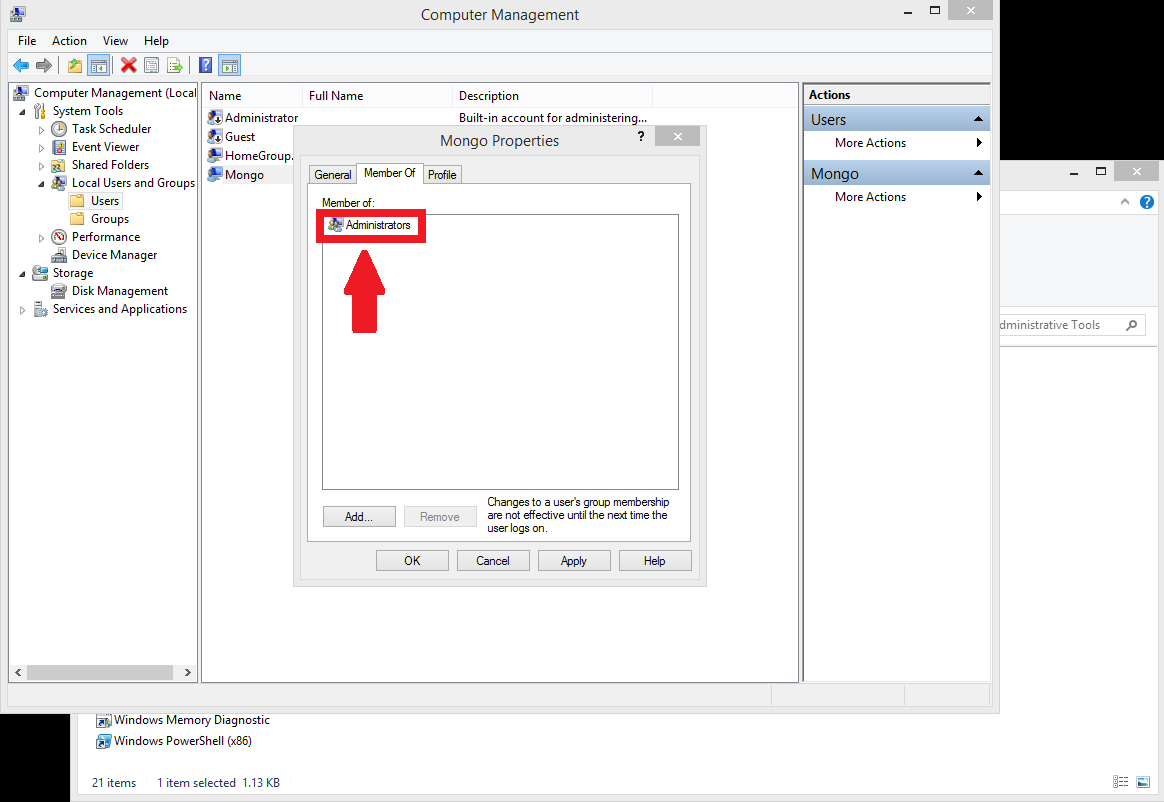1164x802 pixels.
Task: Toggle the Show/Hide Action Pane toolbar icon
Action: 229,64
